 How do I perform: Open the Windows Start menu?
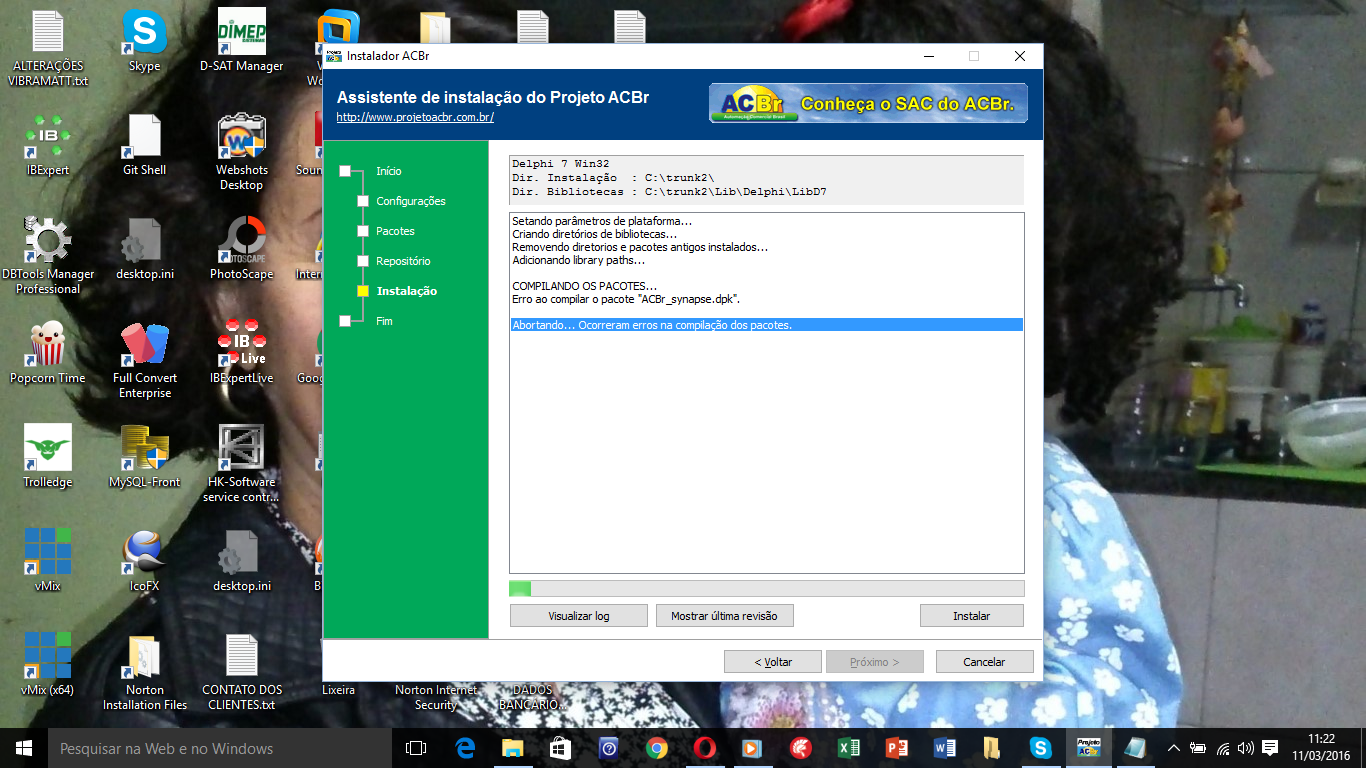click(24, 748)
